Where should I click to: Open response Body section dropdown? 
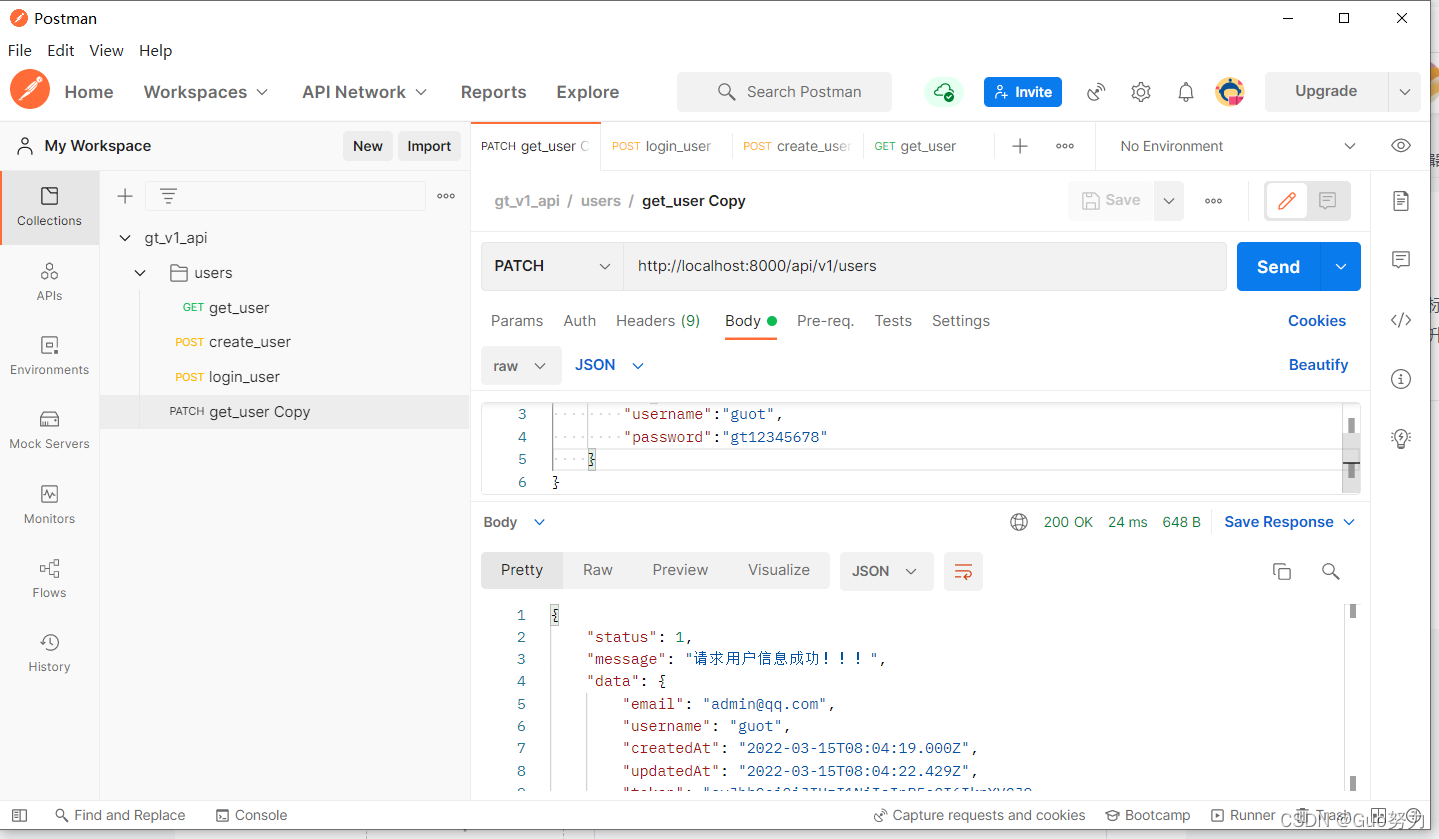point(515,522)
